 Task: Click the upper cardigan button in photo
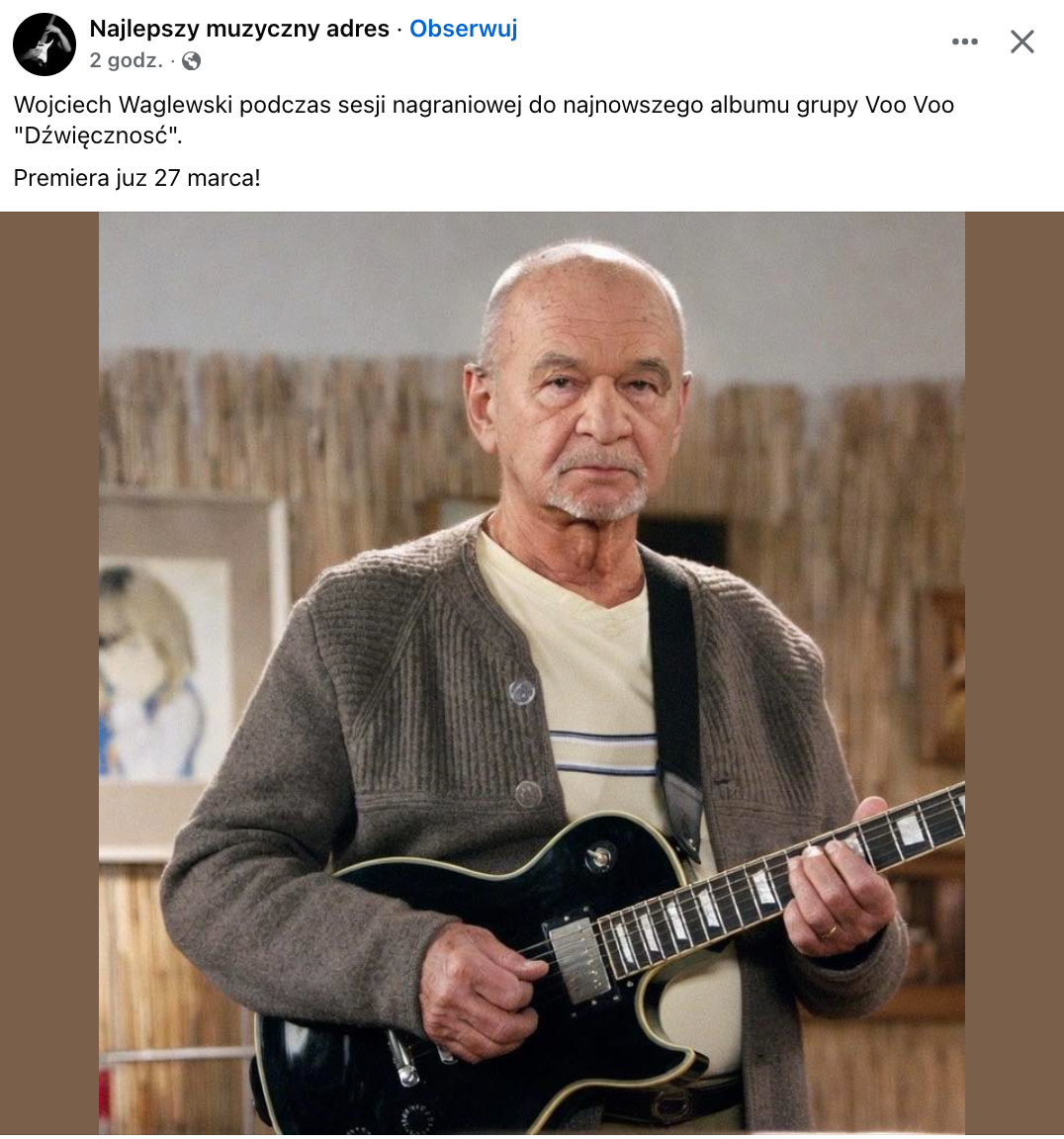pos(521,691)
